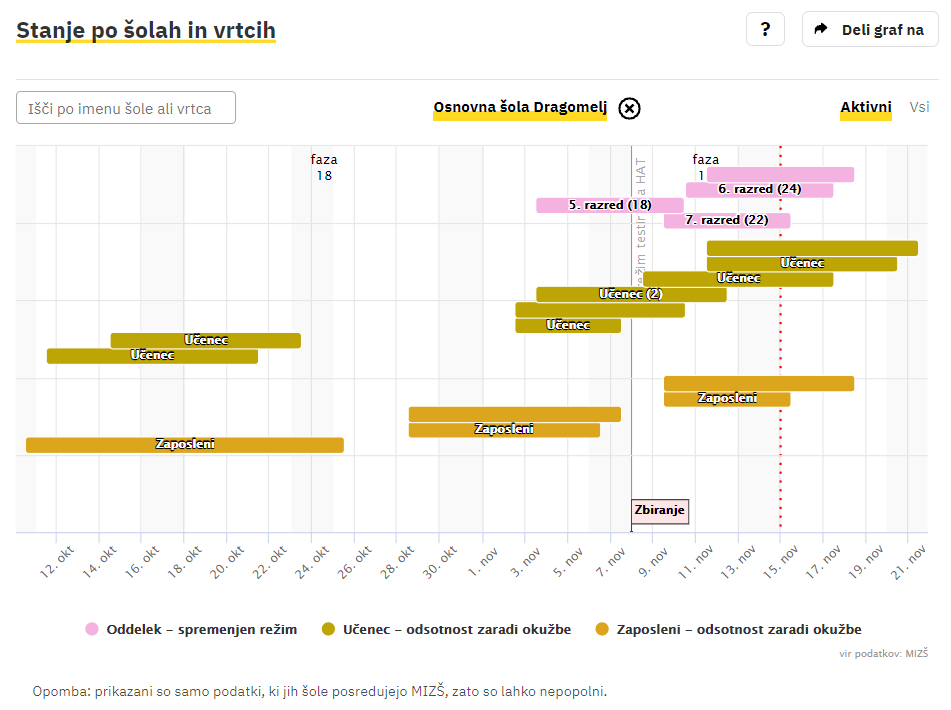This screenshot has width=951, height=710.
Task: Click the orange Zaposleni legend dot
Action: (602, 629)
